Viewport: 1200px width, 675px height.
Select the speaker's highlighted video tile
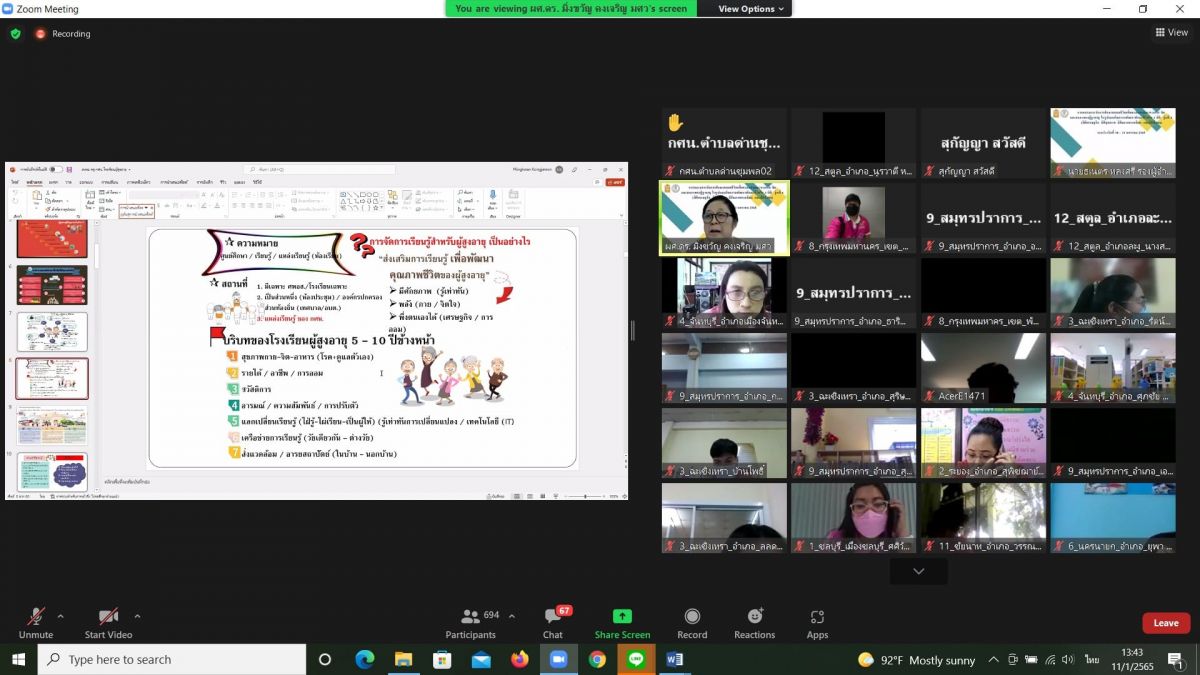tap(724, 218)
